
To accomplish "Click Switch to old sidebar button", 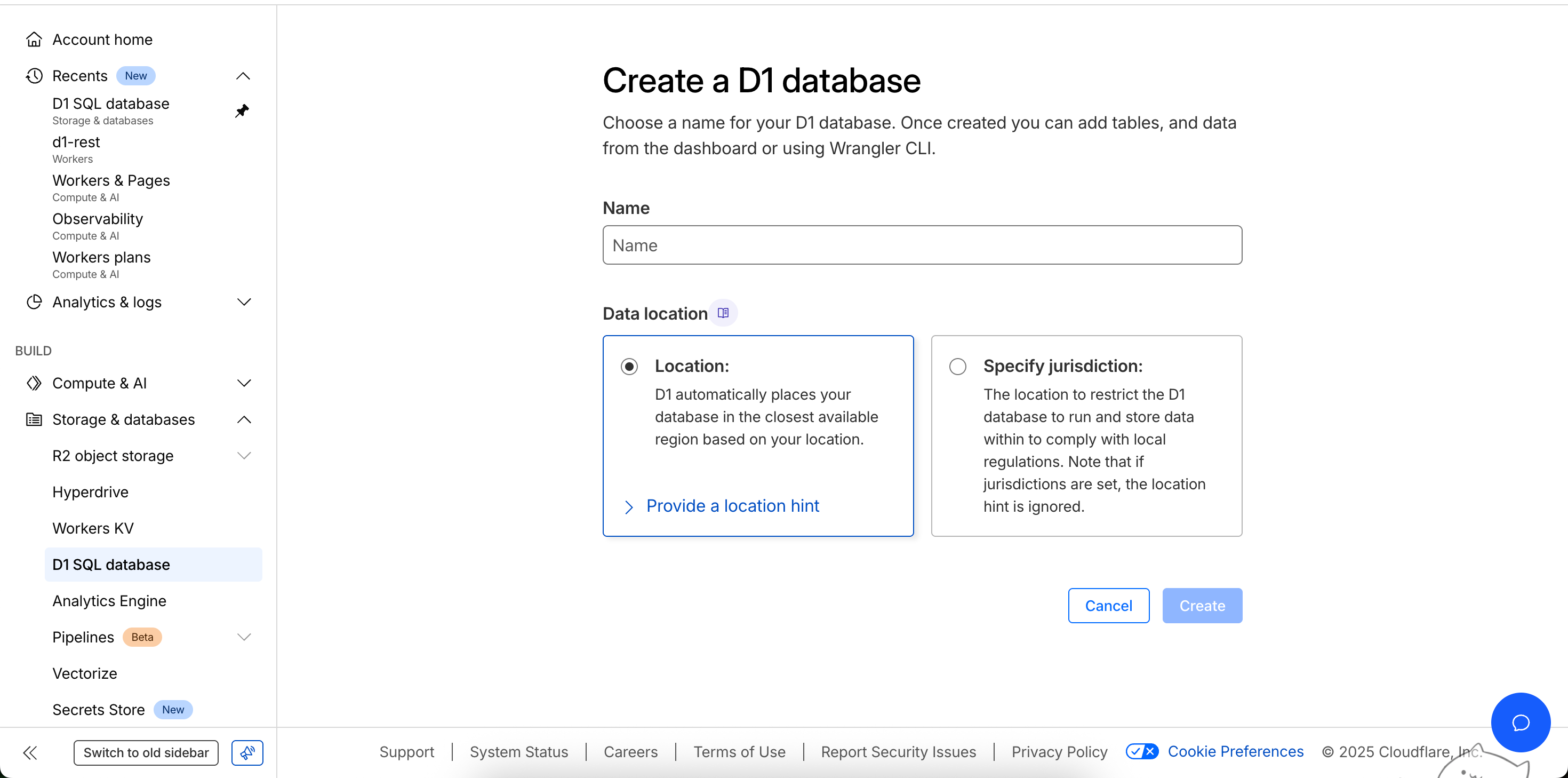I will click(x=146, y=752).
